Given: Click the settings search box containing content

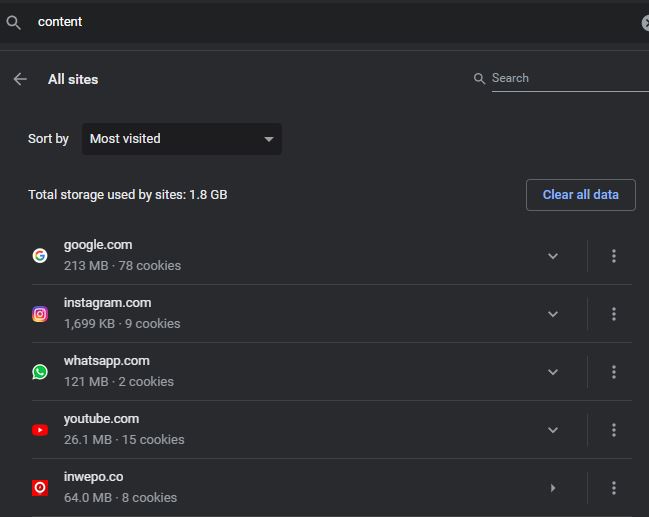Looking at the screenshot, I should pos(324,22).
